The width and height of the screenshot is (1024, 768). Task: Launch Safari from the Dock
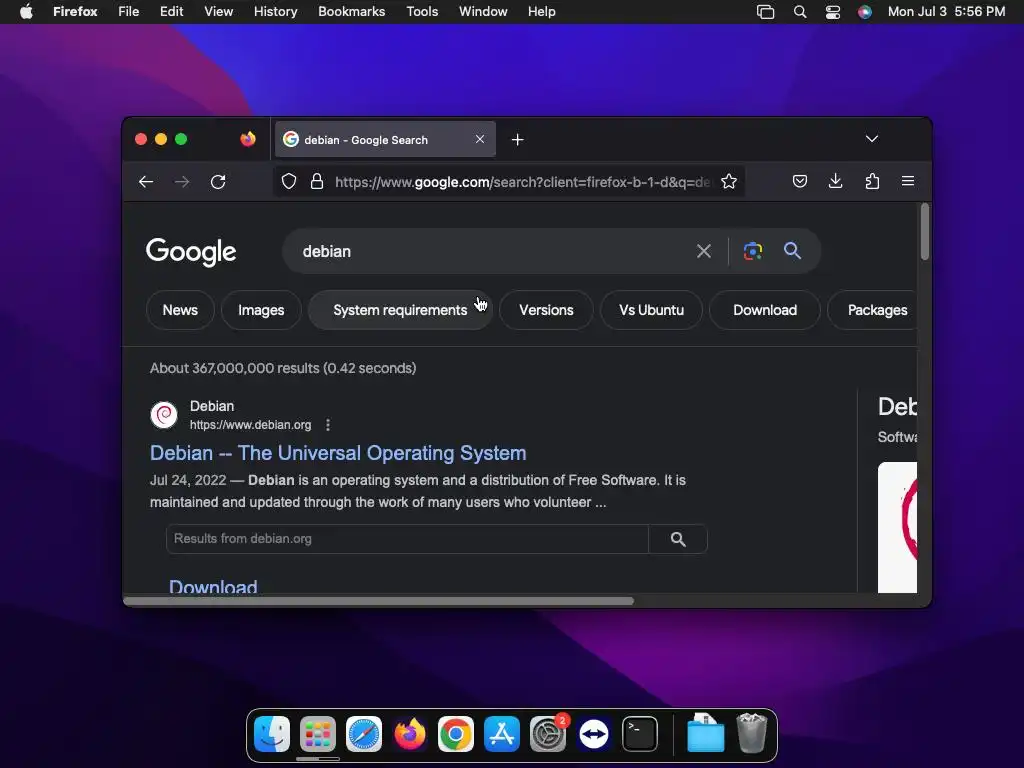pos(364,734)
